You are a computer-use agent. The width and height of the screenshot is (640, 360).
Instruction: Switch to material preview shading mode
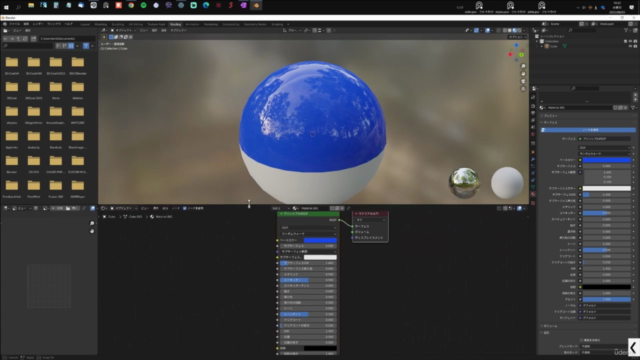514,30
